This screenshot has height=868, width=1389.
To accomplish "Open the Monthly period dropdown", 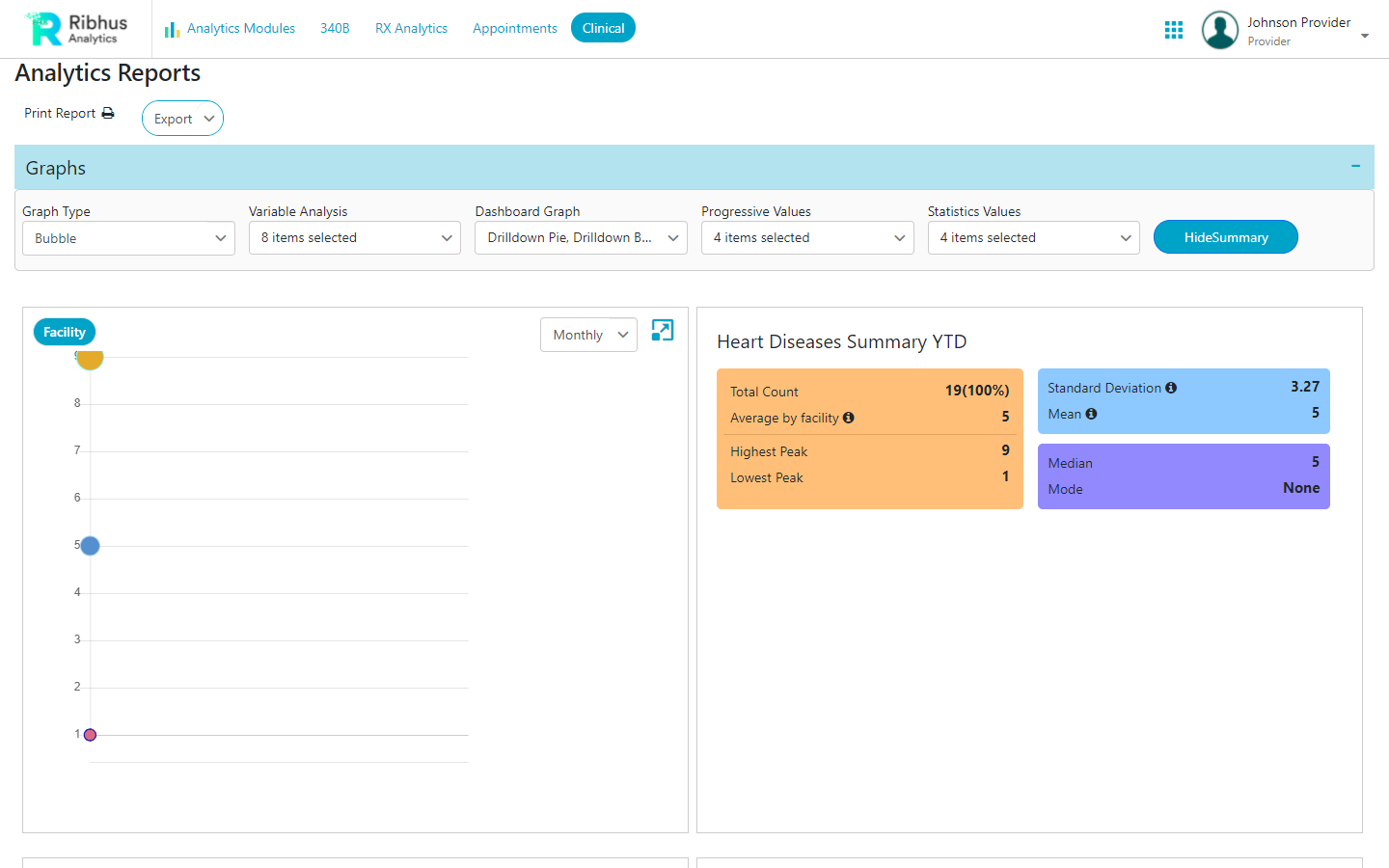I will pyautogui.click(x=588, y=334).
